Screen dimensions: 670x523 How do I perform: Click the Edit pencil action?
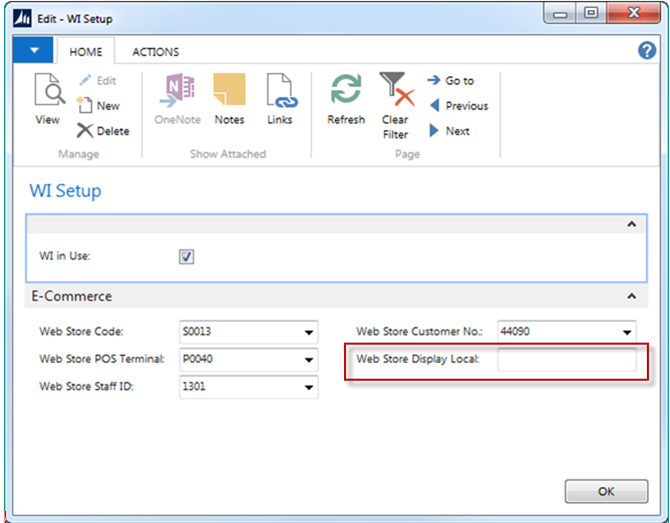pos(97,80)
